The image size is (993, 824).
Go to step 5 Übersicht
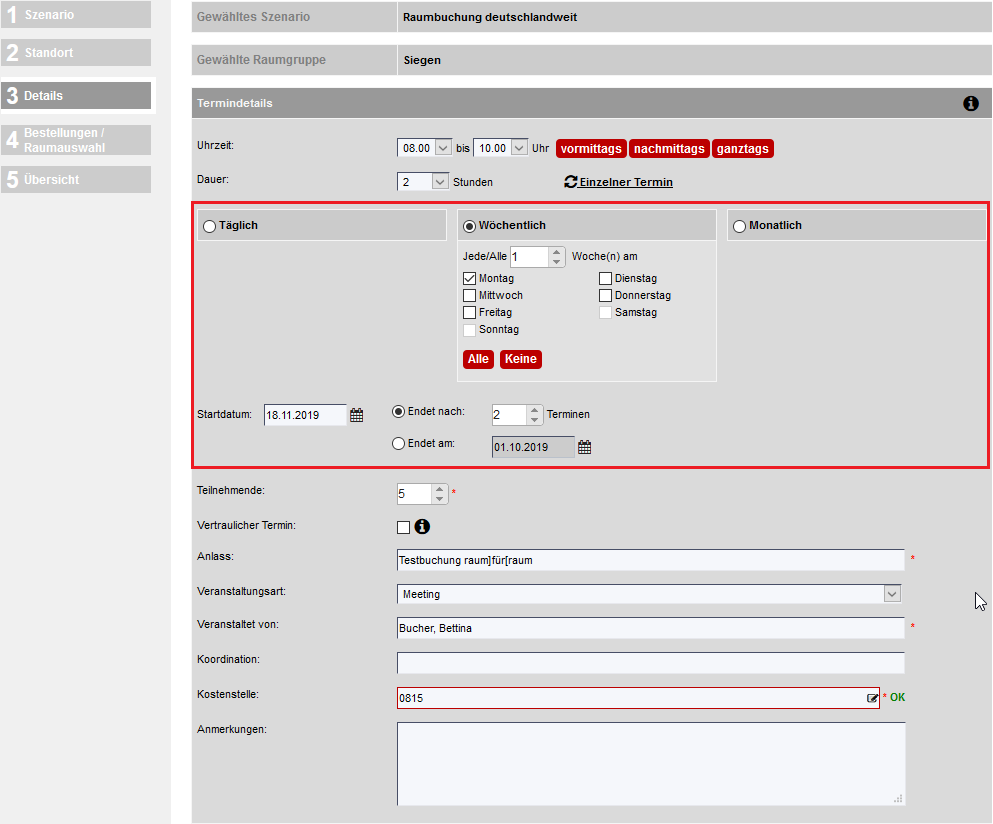point(76,179)
